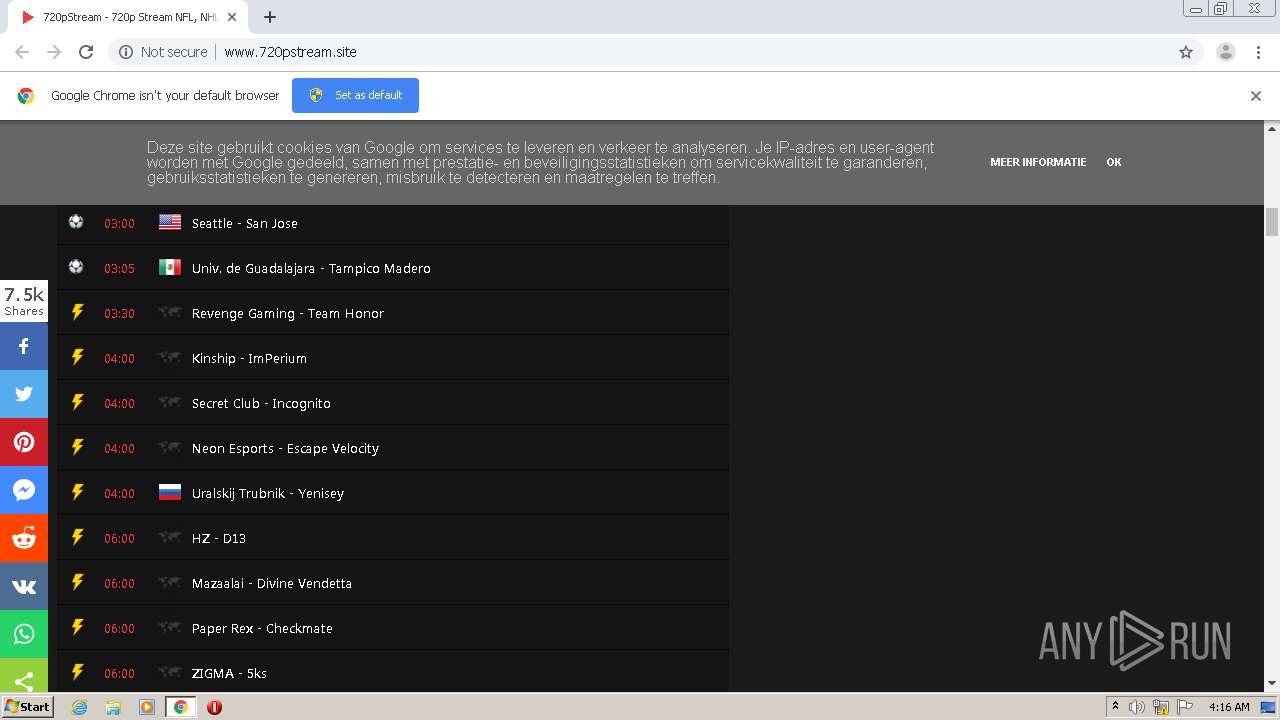Share on Twitter via sidebar icon
Screen dimensions: 1280x720
click(x=24, y=394)
